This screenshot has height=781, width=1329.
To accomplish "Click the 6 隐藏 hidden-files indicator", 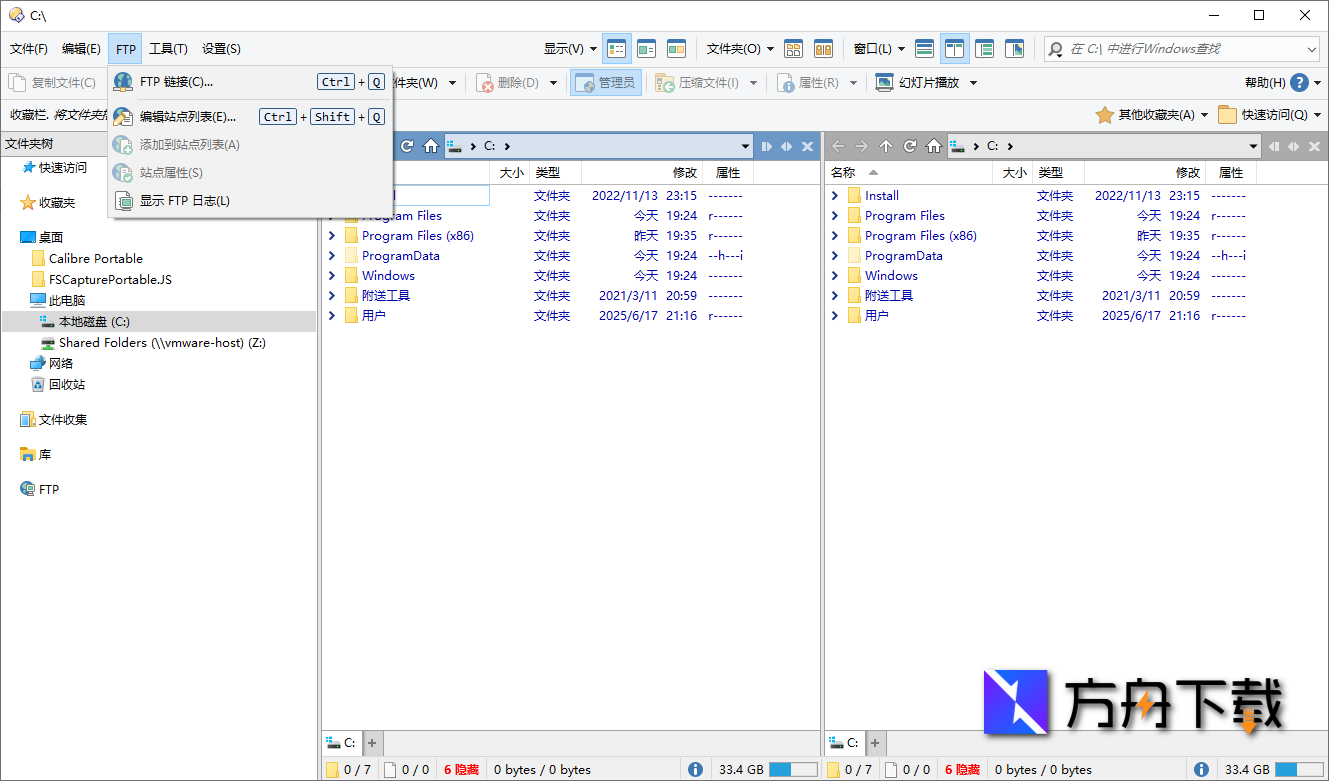I will pos(460,769).
